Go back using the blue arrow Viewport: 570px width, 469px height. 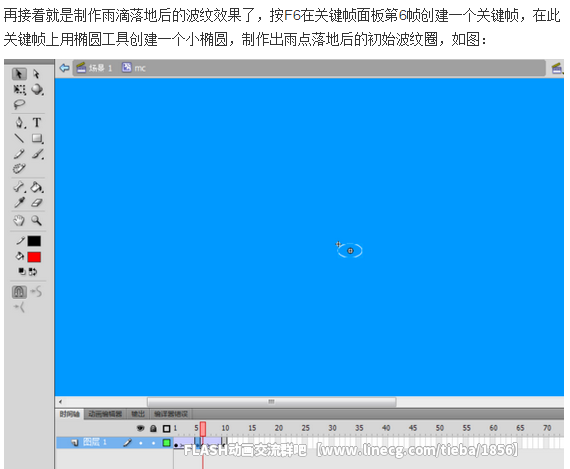point(64,68)
